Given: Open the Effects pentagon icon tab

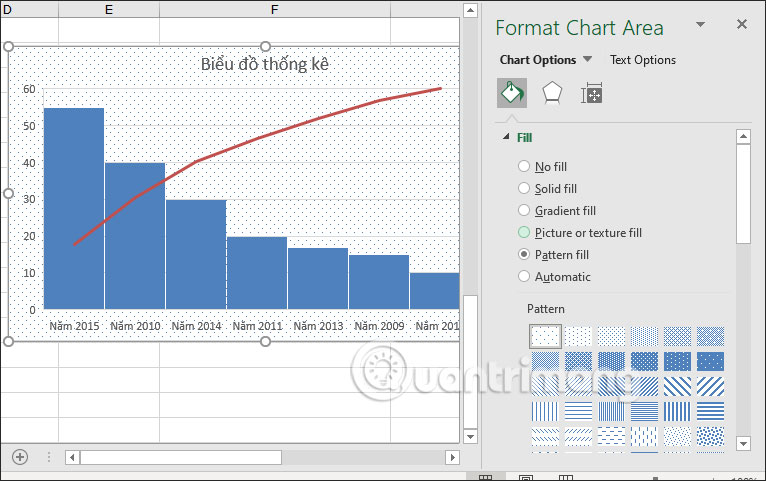Looking at the screenshot, I should coord(552,94).
